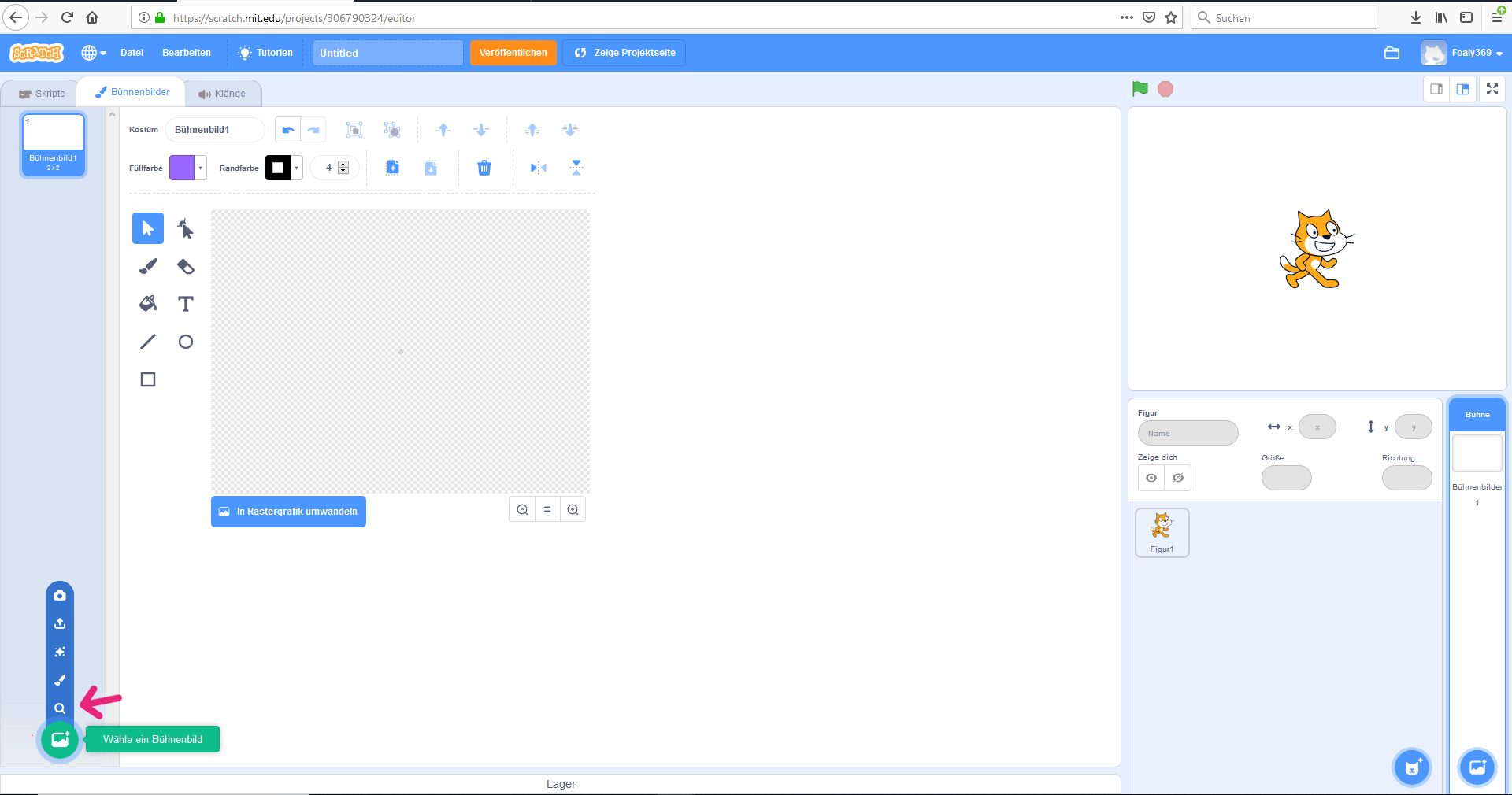Open the language globe dropdown
The height and width of the screenshot is (795, 1512).
(94, 53)
